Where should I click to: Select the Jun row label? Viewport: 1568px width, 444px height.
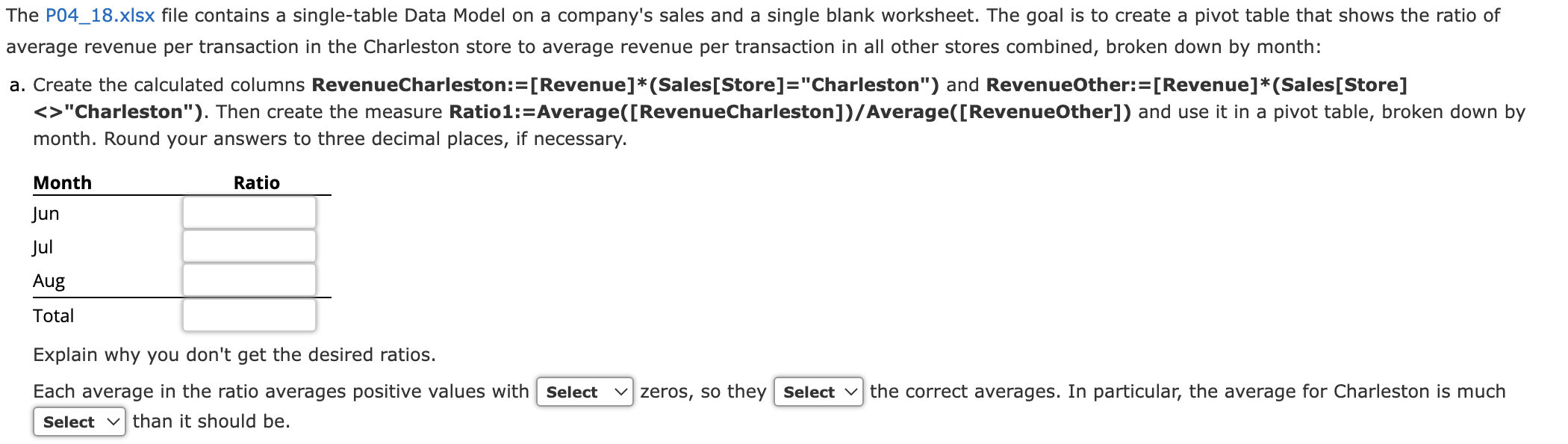pos(46,214)
